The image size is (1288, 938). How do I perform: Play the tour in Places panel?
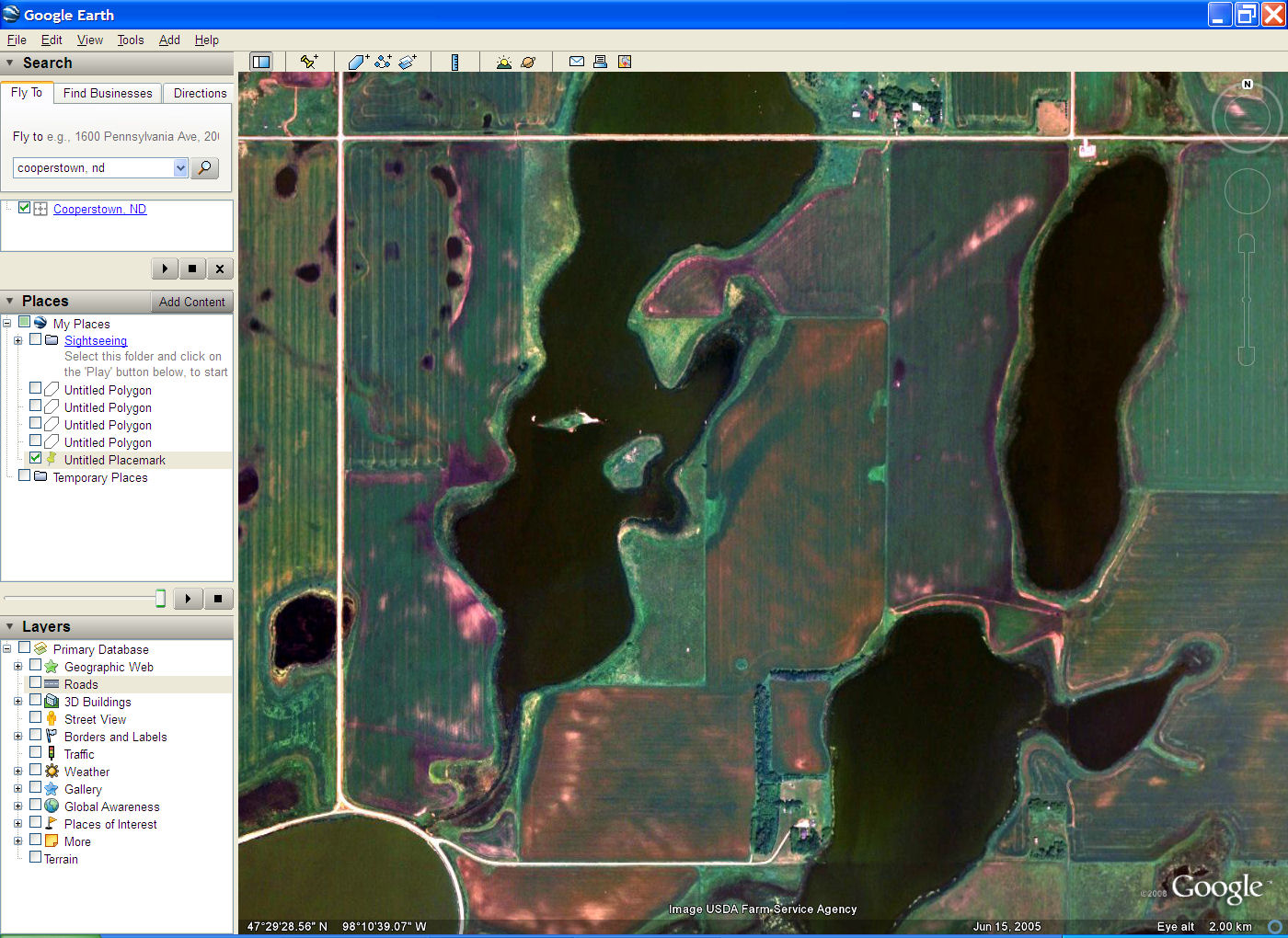(x=188, y=599)
